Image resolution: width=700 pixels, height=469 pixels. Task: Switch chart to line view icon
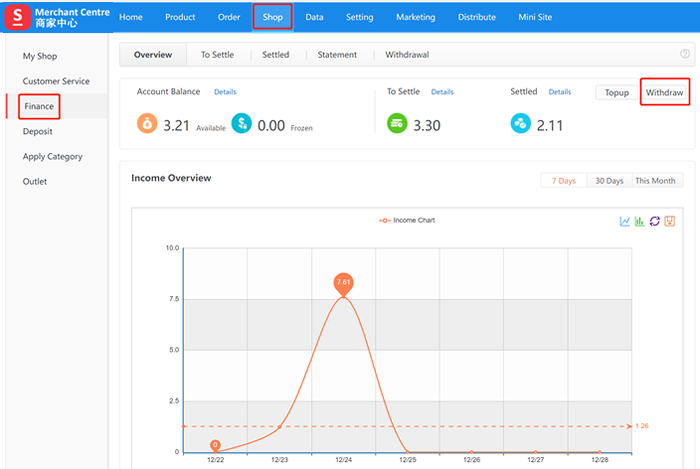point(625,221)
